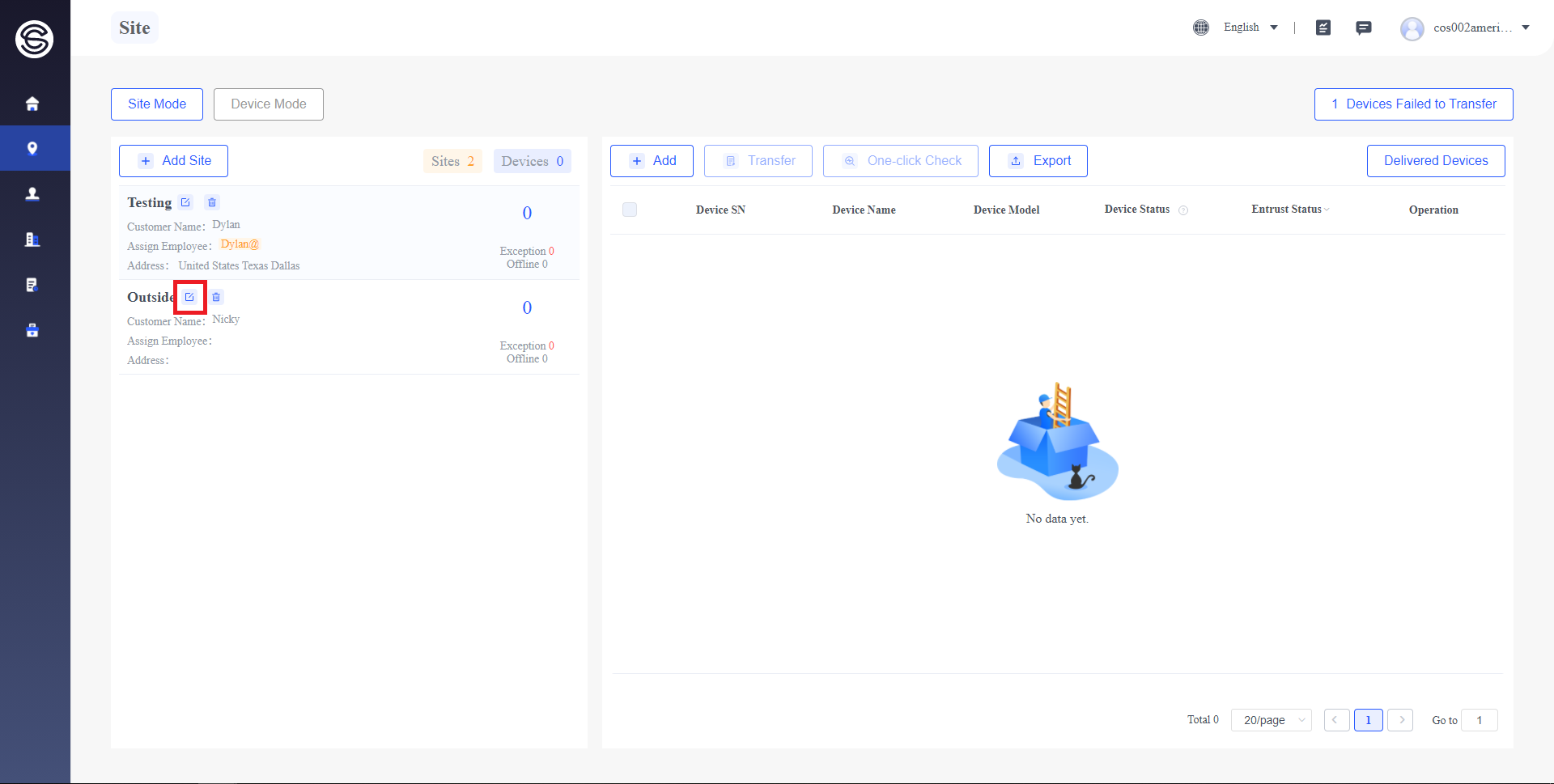Click the Total 0 pagination text
Screen dimensions: 1554x784
click(1203, 720)
